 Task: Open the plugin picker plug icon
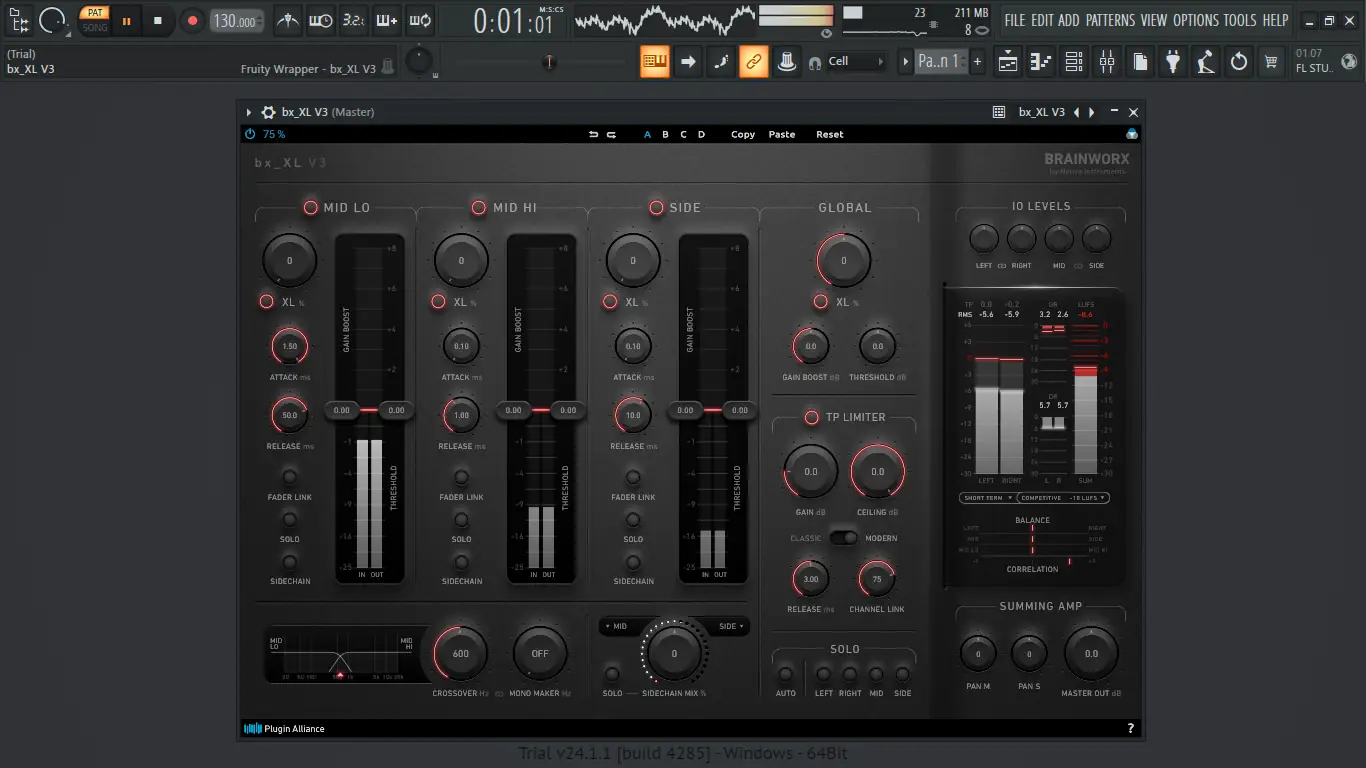(x=1172, y=62)
